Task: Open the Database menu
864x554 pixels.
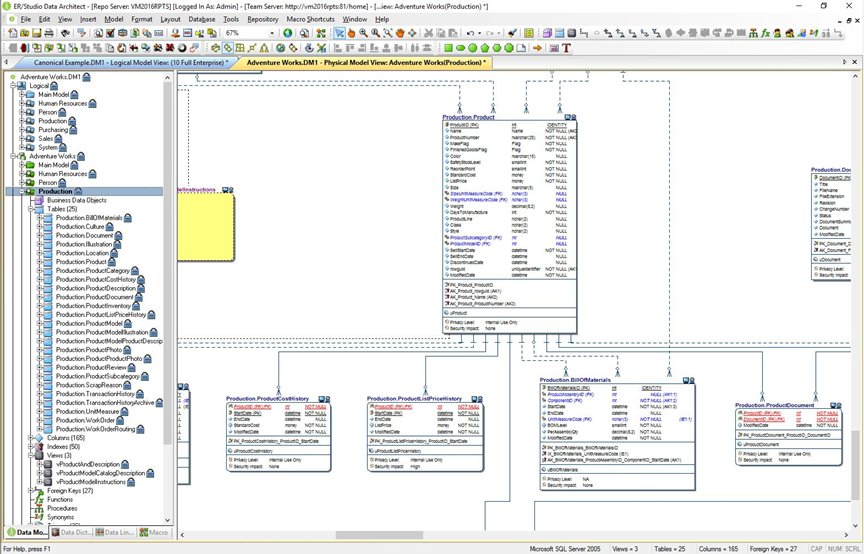Action: (202, 19)
